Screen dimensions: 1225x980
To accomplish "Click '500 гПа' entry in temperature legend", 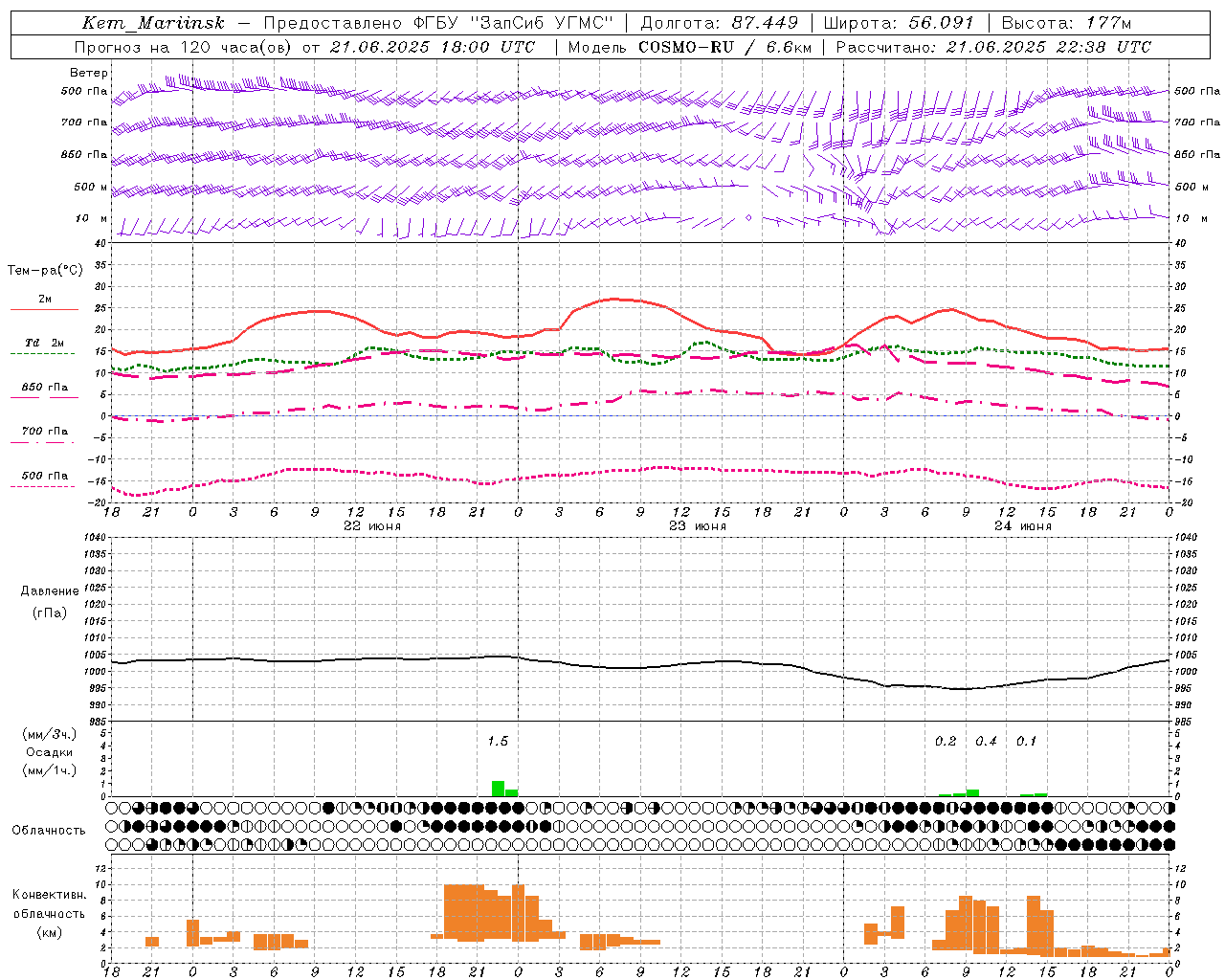I will click(x=45, y=476).
